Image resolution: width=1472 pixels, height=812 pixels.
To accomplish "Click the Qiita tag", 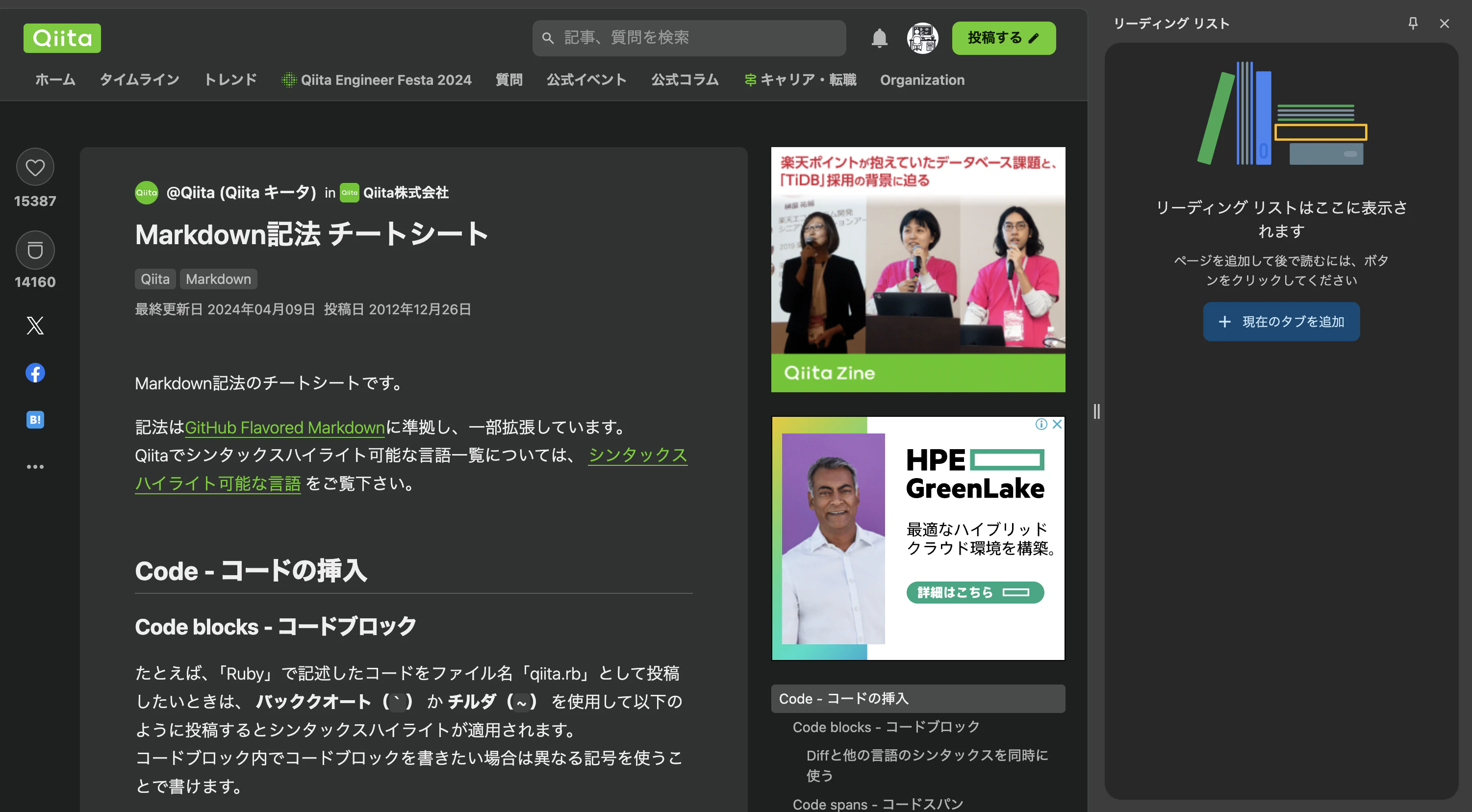I will point(155,279).
